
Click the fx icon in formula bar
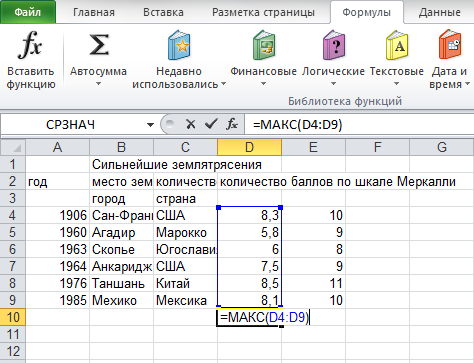point(232,124)
